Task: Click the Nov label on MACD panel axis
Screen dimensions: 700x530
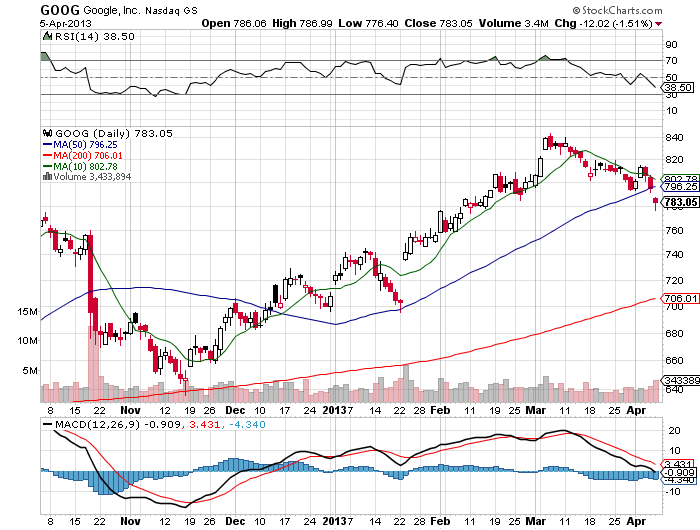Action: 130,521
